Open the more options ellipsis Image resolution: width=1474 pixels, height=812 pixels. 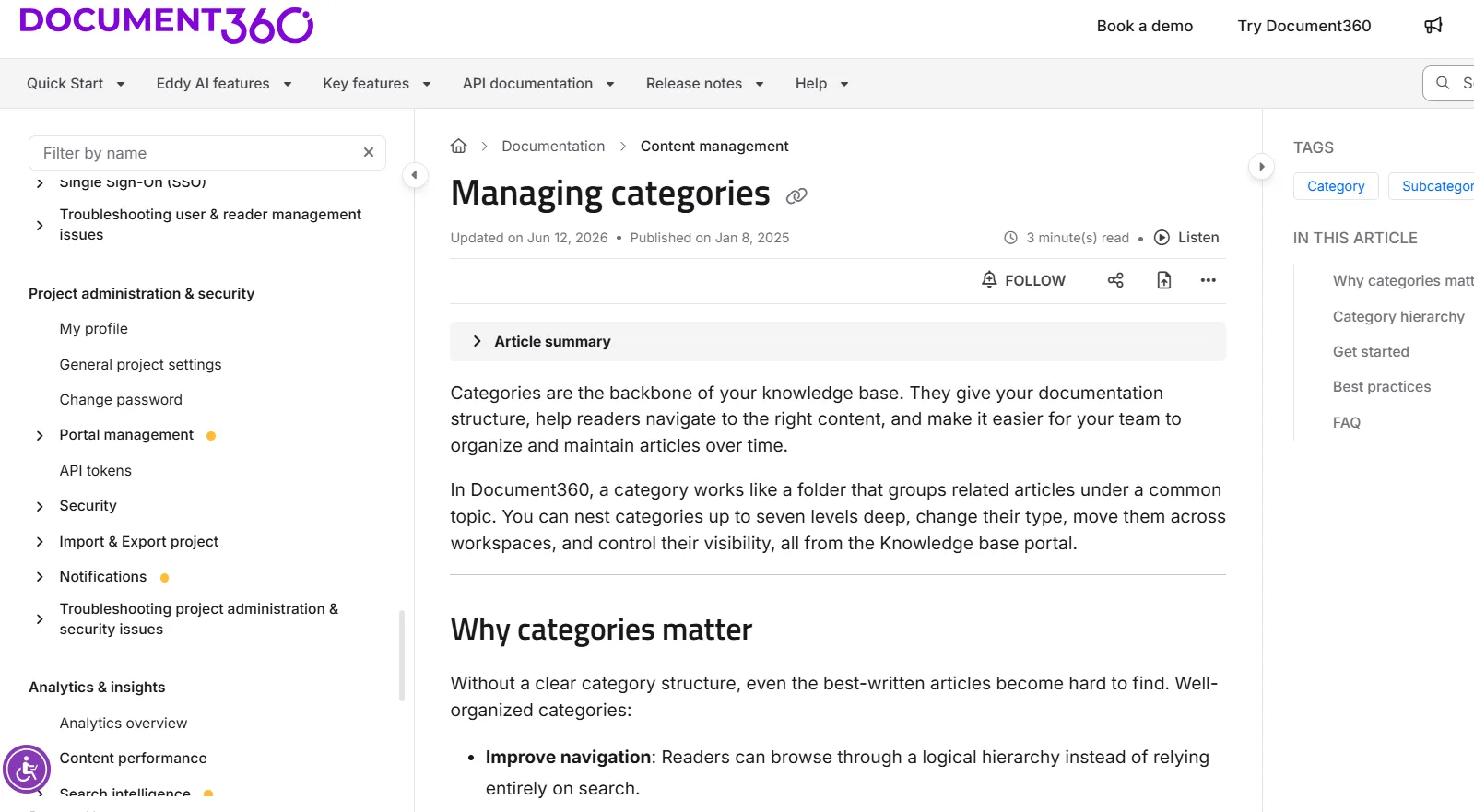tap(1209, 280)
